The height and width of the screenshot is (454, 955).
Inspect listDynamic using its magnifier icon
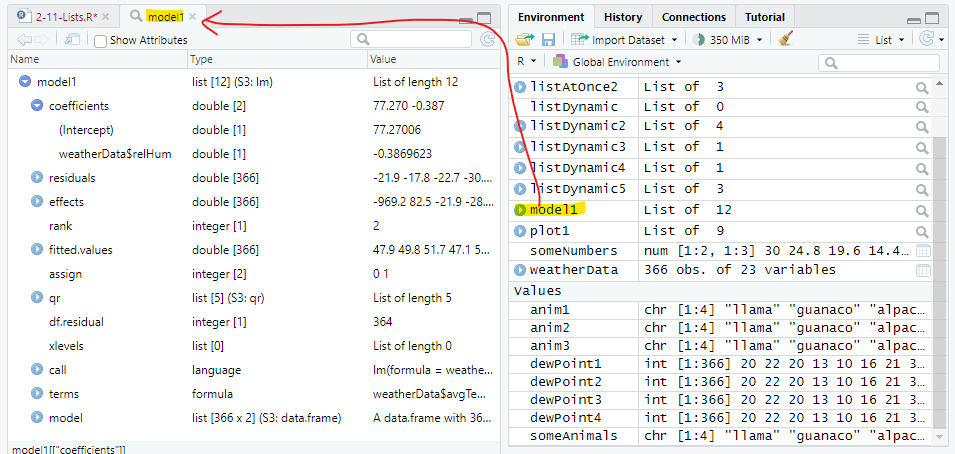[x=922, y=107]
